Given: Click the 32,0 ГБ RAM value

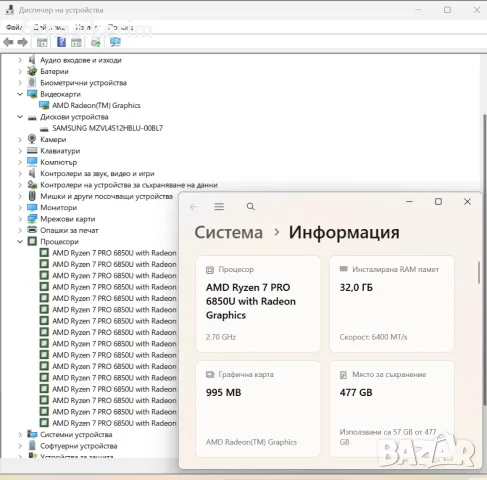Looking at the screenshot, I should pyautogui.click(x=356, y=287).
